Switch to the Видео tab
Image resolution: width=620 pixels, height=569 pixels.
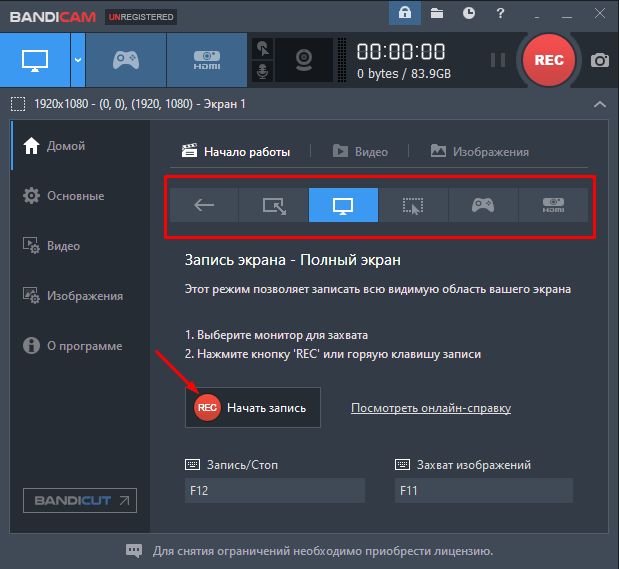360,151
